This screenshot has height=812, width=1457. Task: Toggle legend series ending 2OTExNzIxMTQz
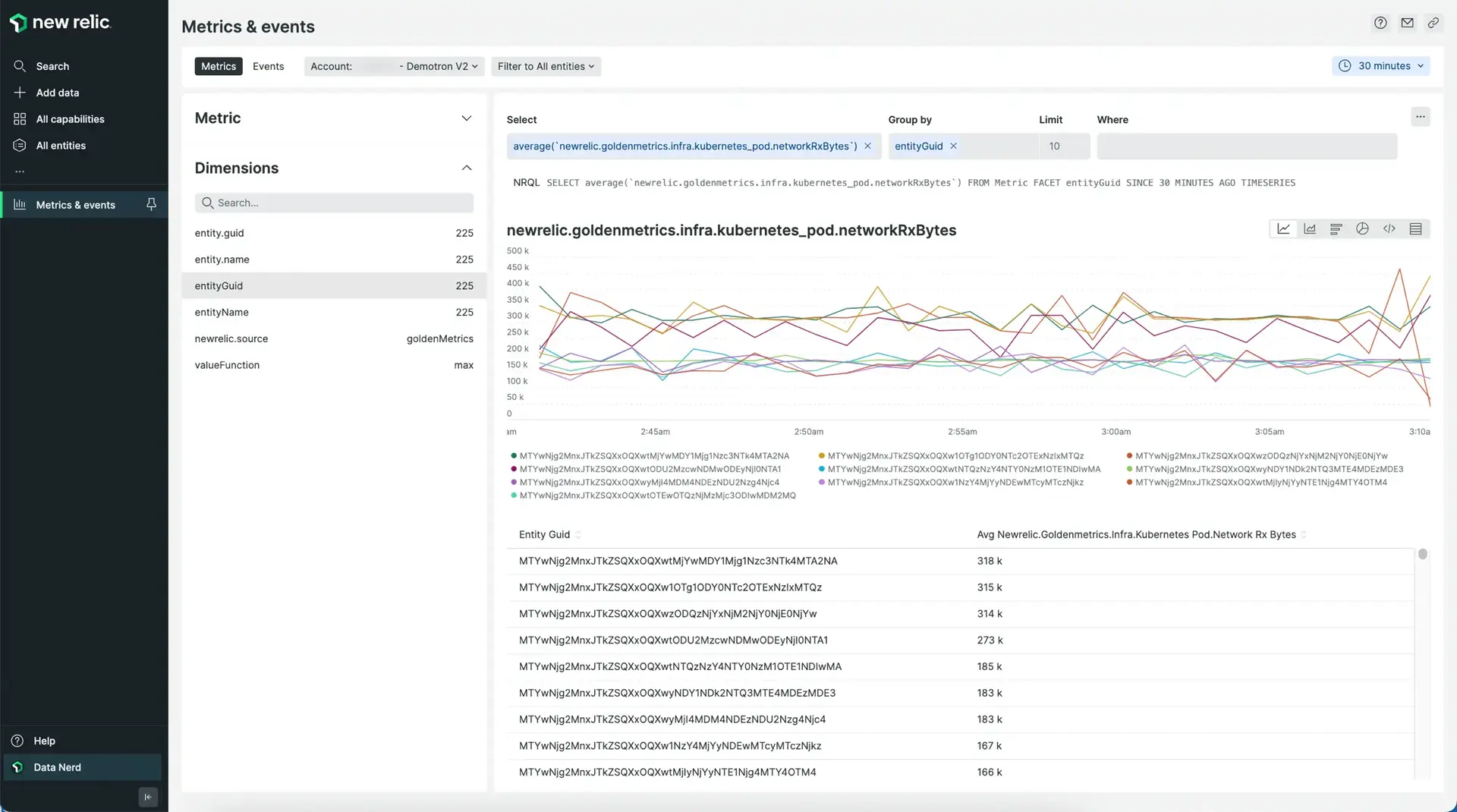(952, 456)
